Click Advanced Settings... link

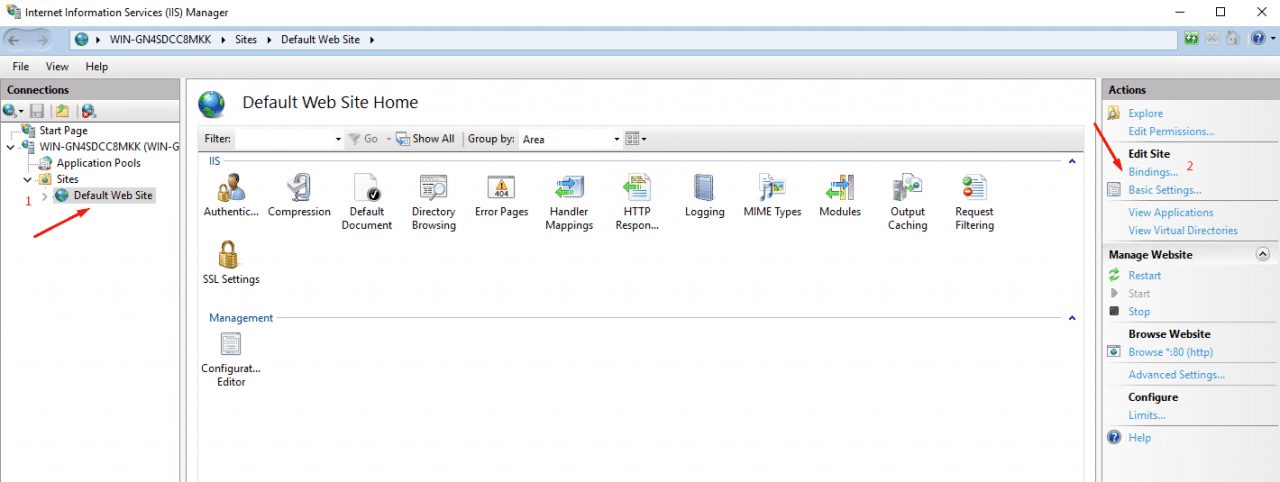pos(1177,375)
